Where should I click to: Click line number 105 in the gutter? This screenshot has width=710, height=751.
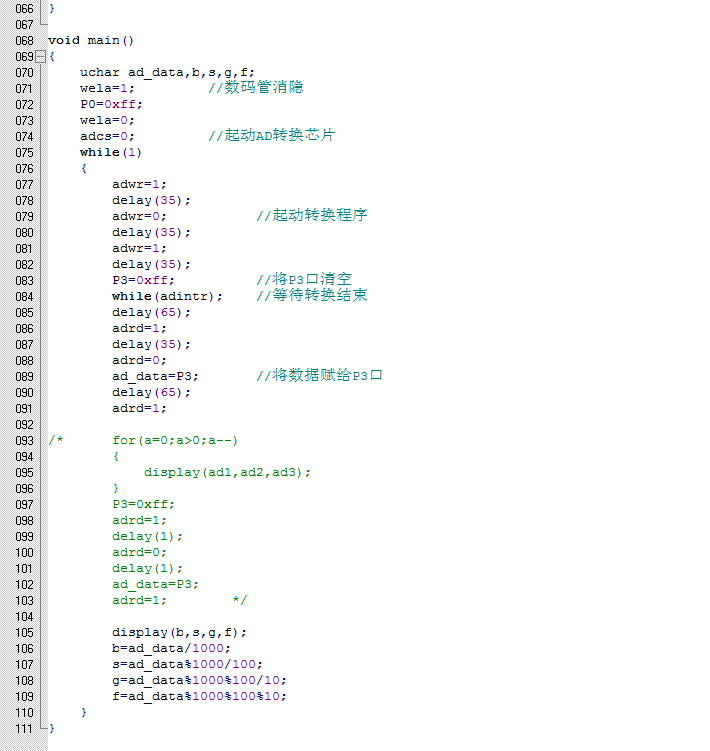(x=24, y=633)
